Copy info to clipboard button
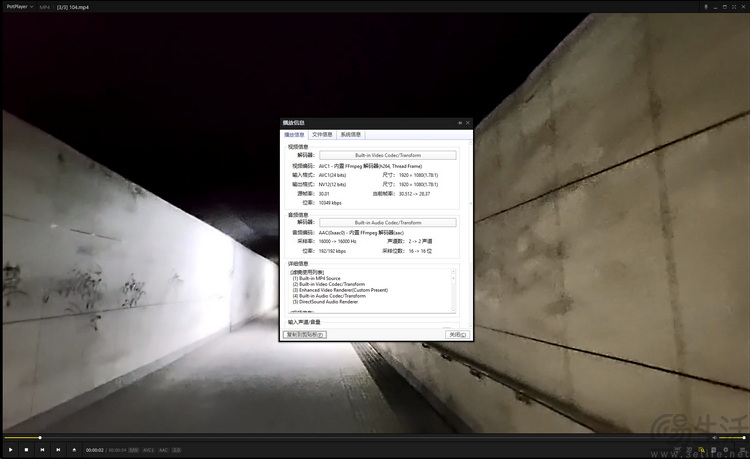Viewport: 750px width, 459px height. 305,334
